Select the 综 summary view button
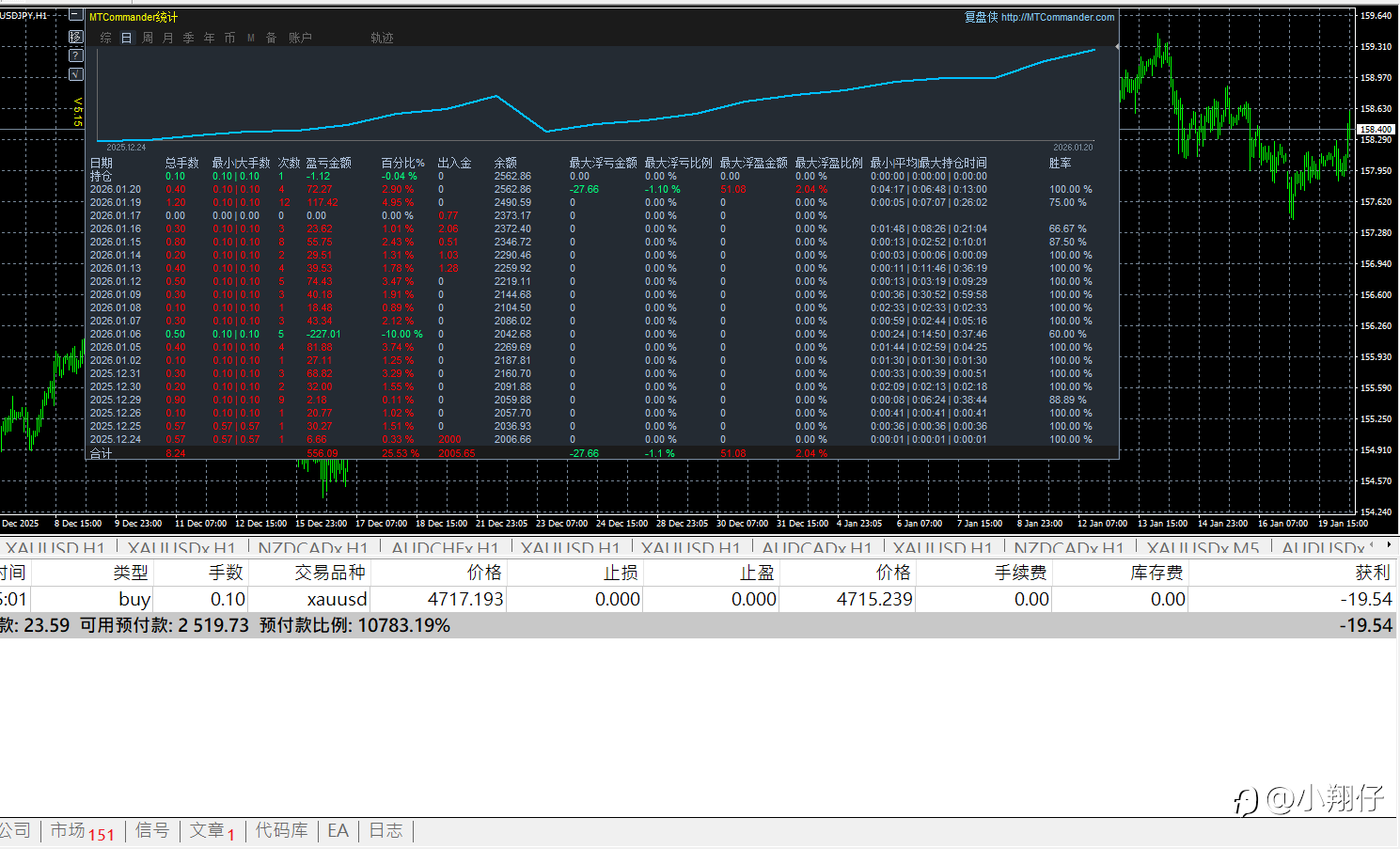Screen dimensions: 1400x849 coord(105,38)
